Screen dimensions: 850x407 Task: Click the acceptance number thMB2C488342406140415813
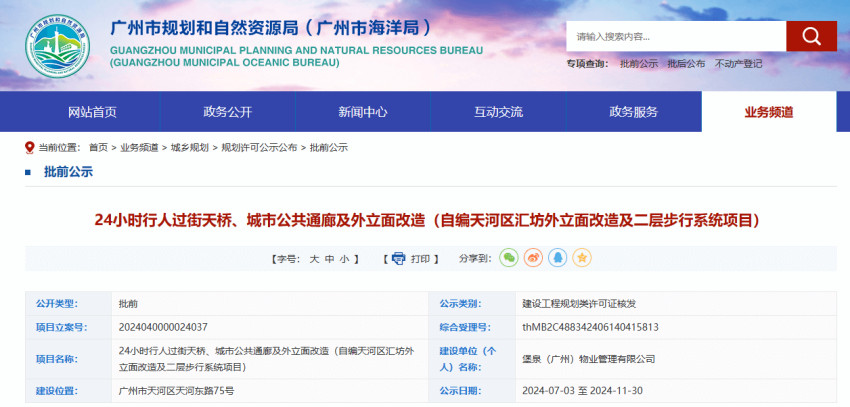point(590,327)
